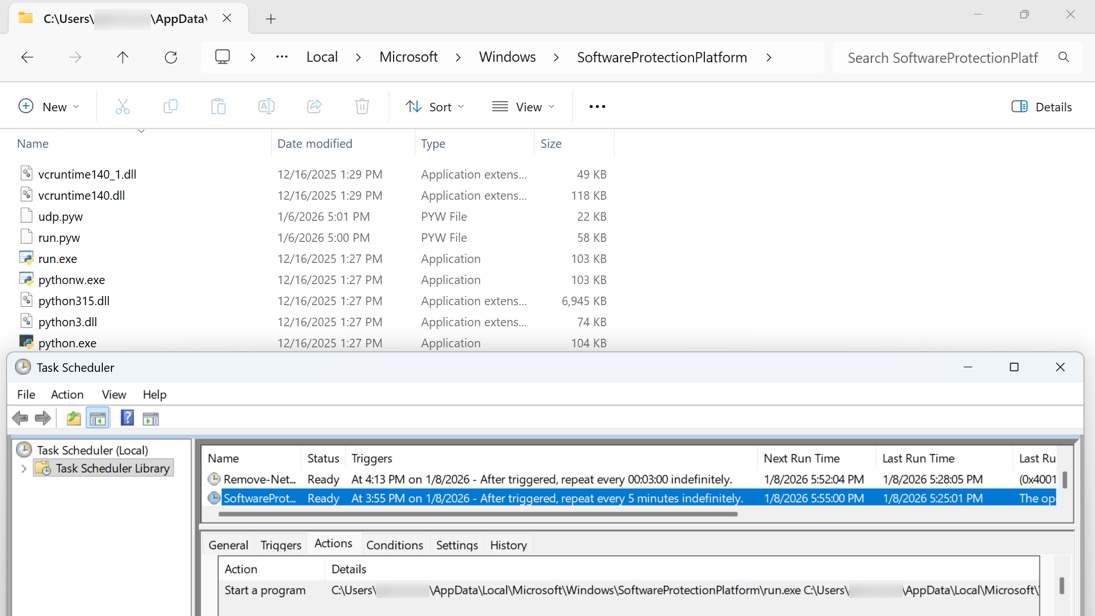Click the Task Scheduler help icon
This screenshot has width=1095, height=616.
(127, 418)
